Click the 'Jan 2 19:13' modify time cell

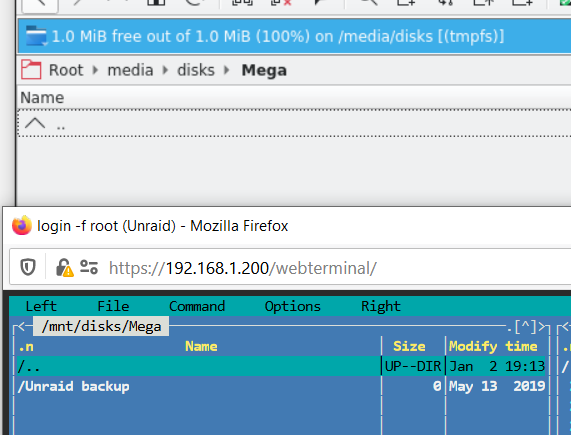[x=497, y=366]
